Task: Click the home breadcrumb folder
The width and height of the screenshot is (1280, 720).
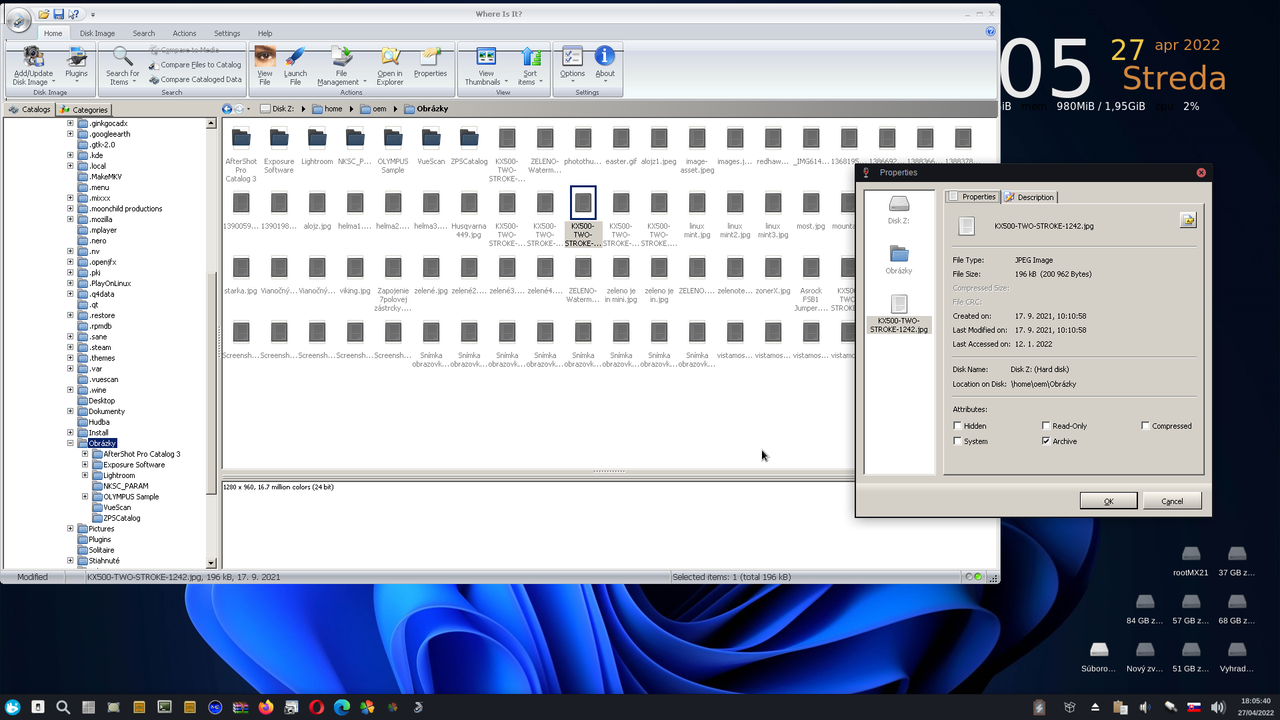Action: point(326,108)
